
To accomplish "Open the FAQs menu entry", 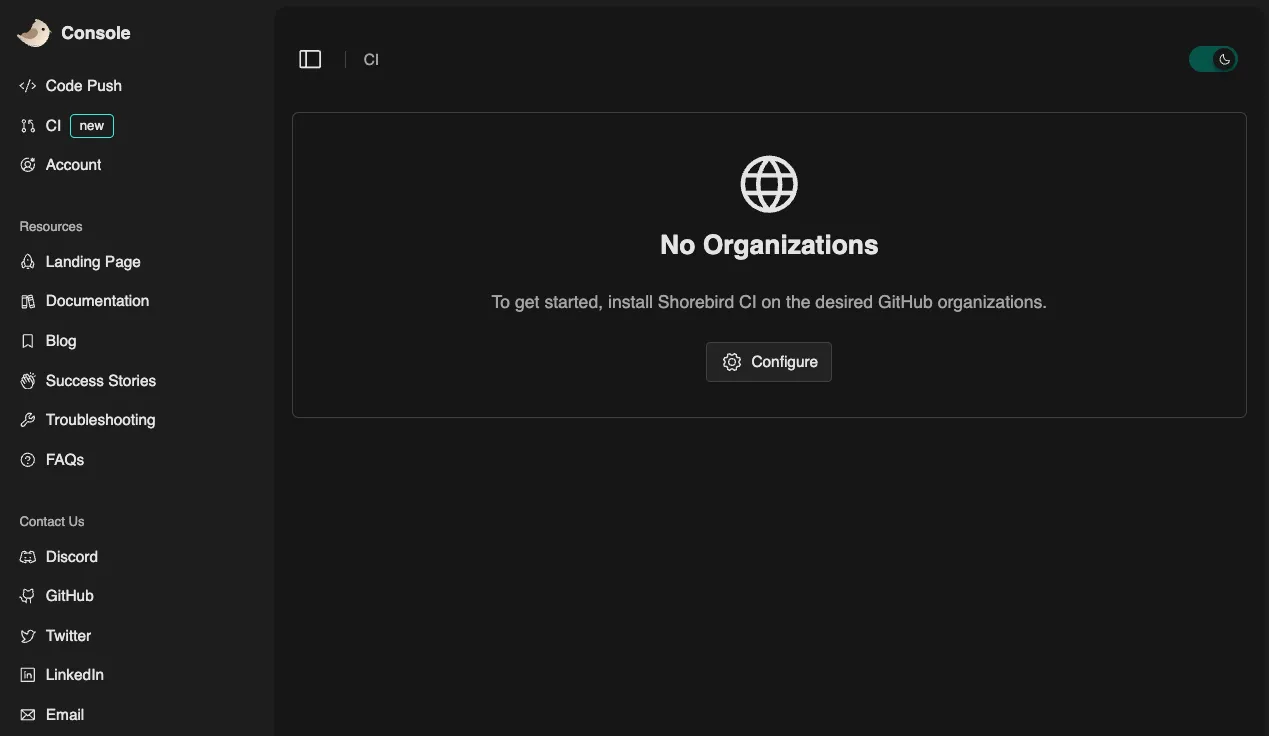I will click(65, 459).
